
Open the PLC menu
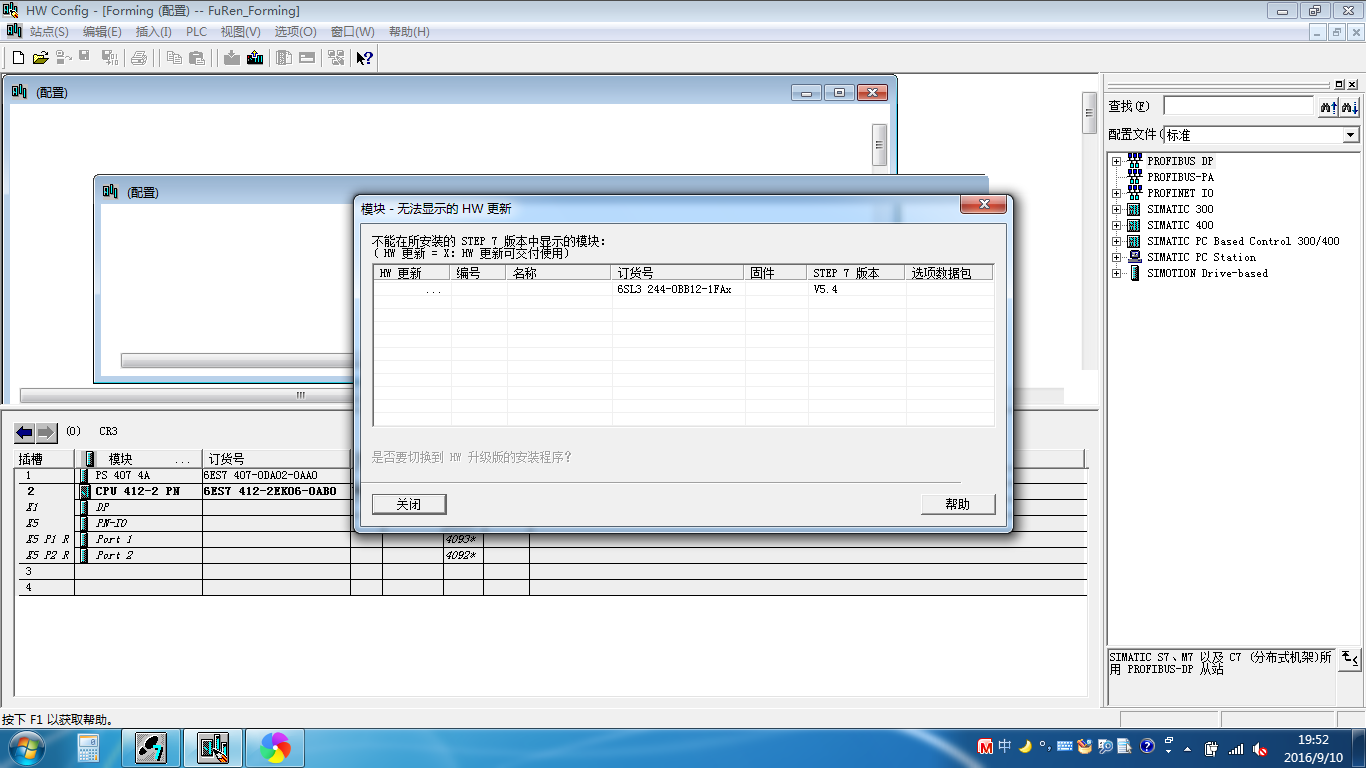[x=196, y=32]
